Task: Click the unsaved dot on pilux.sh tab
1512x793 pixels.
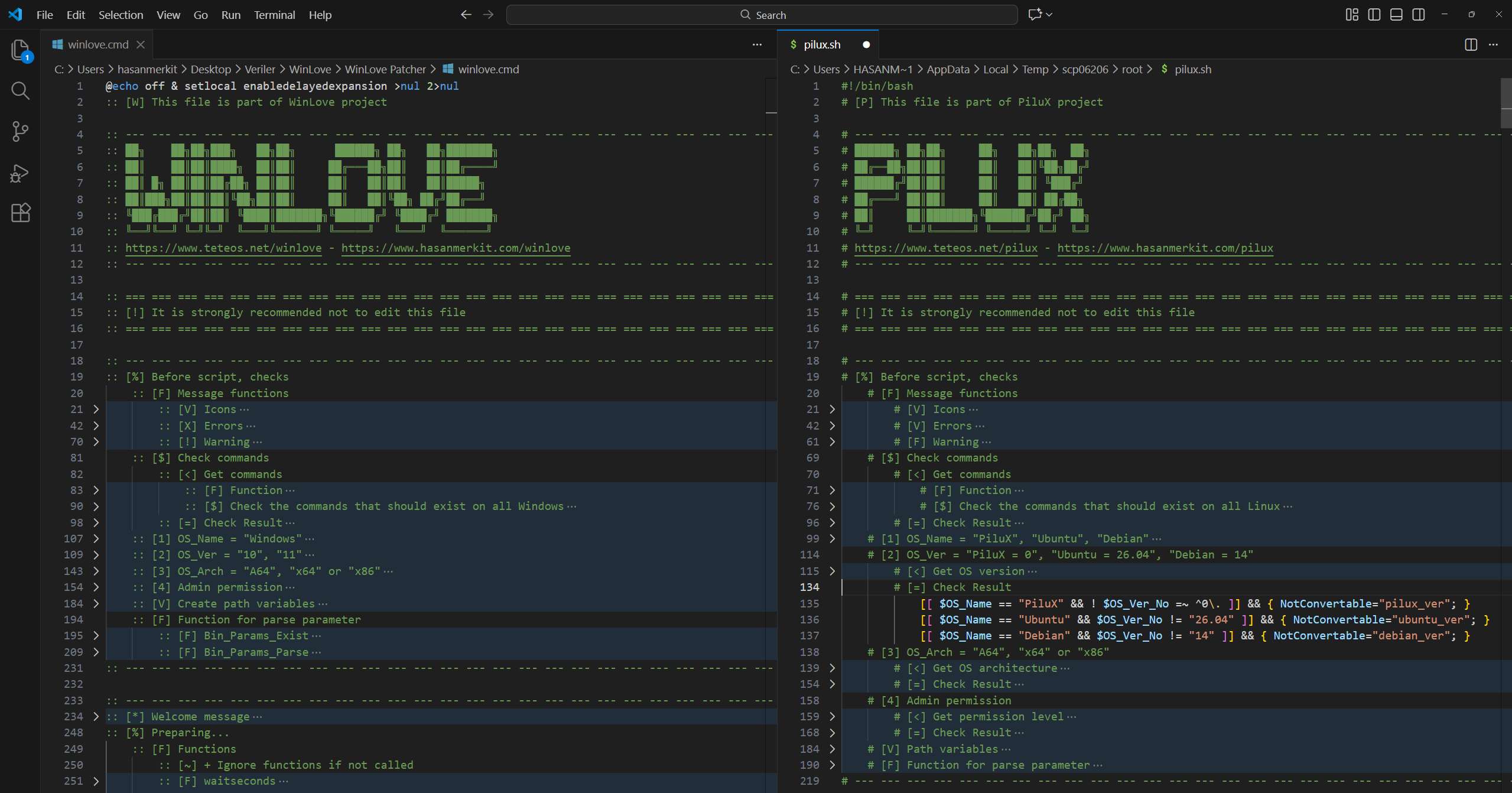Action: click(866, 45)
